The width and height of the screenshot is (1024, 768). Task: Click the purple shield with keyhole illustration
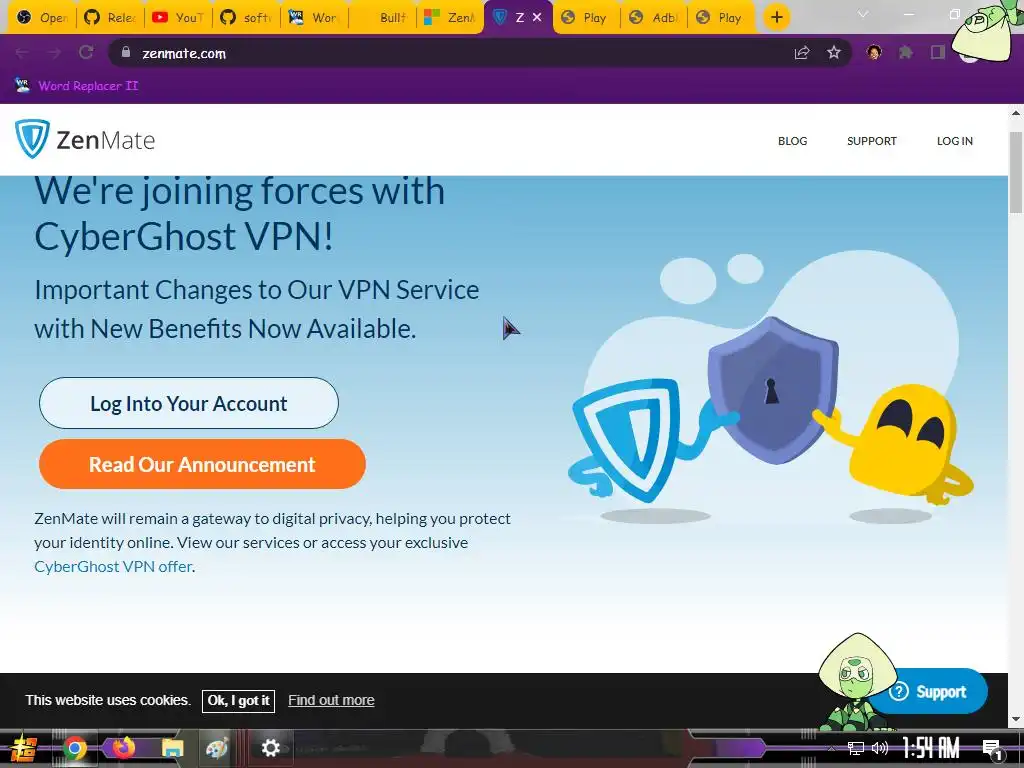click(x=773, y=390)
